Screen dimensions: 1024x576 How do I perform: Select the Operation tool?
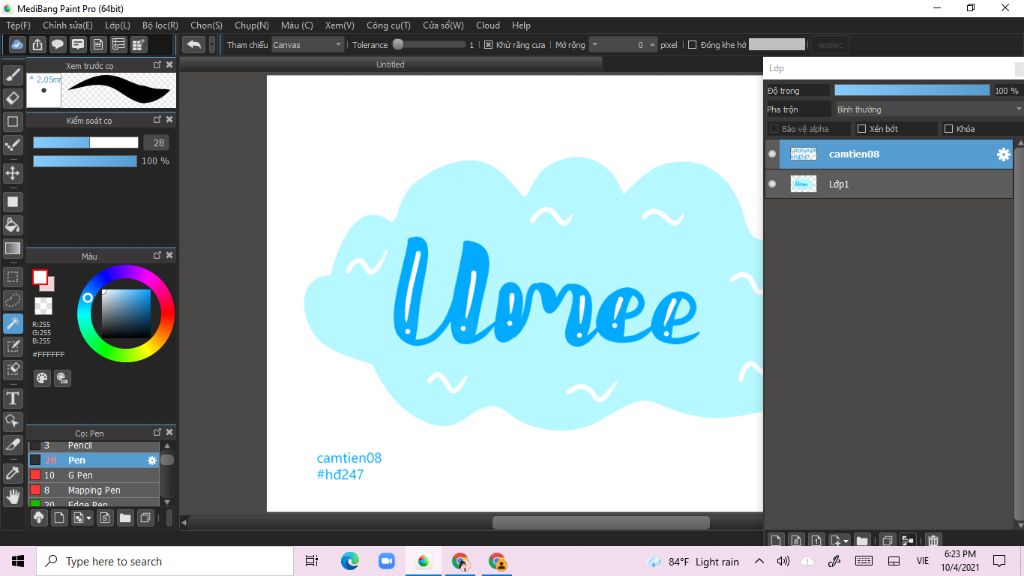(12, 421)
